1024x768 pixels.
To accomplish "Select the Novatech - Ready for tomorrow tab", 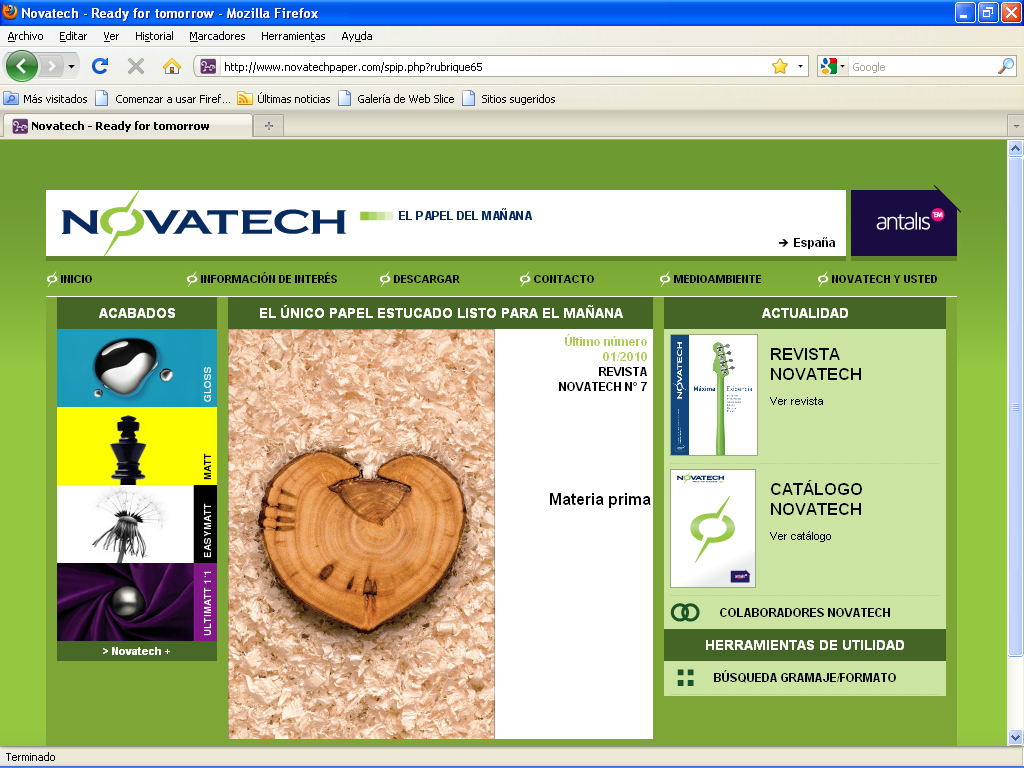I will coord(127,126).
